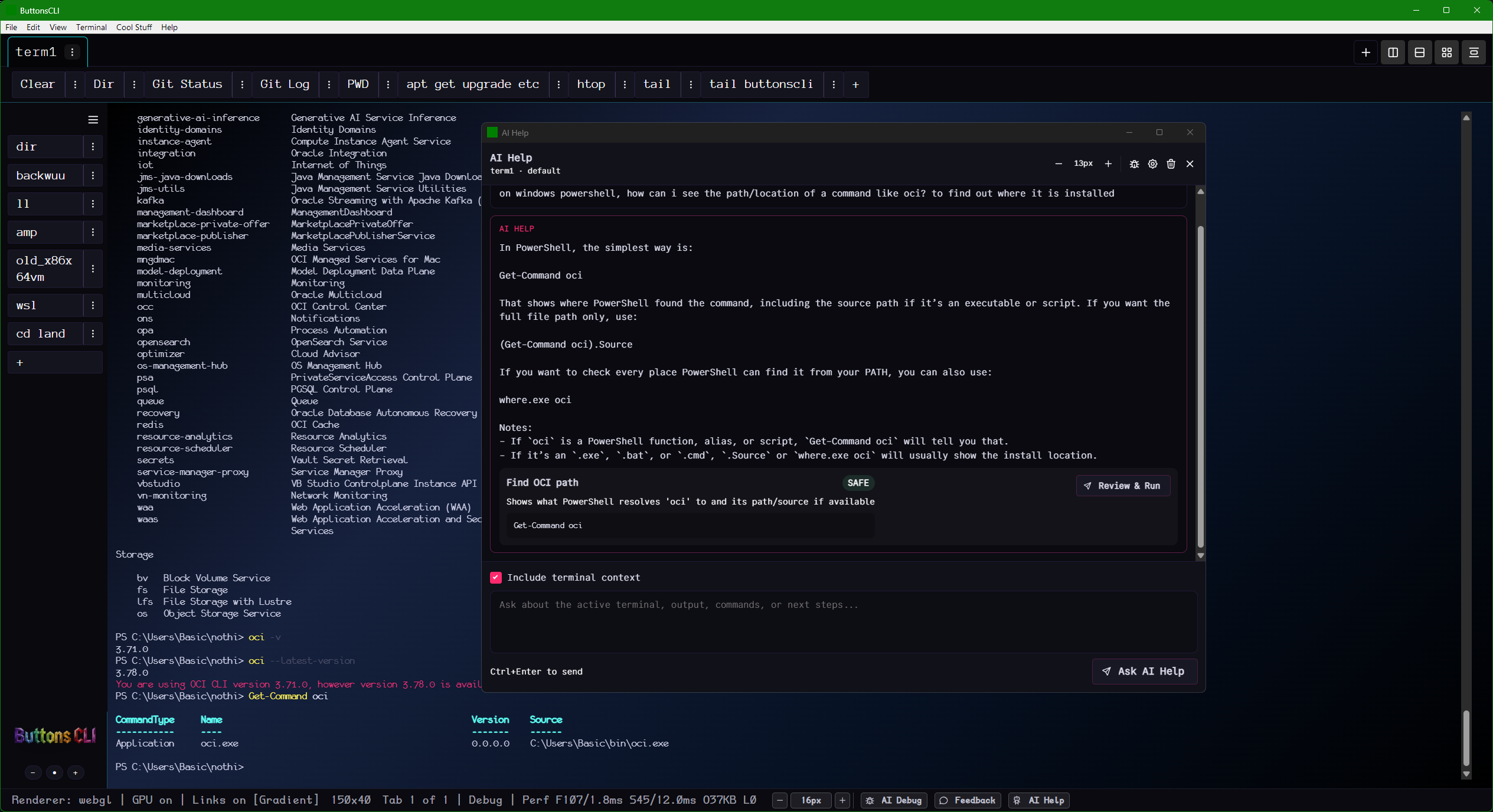
Task: Select the centered single-pane layout icon
Action: [x=1474, y=53]
